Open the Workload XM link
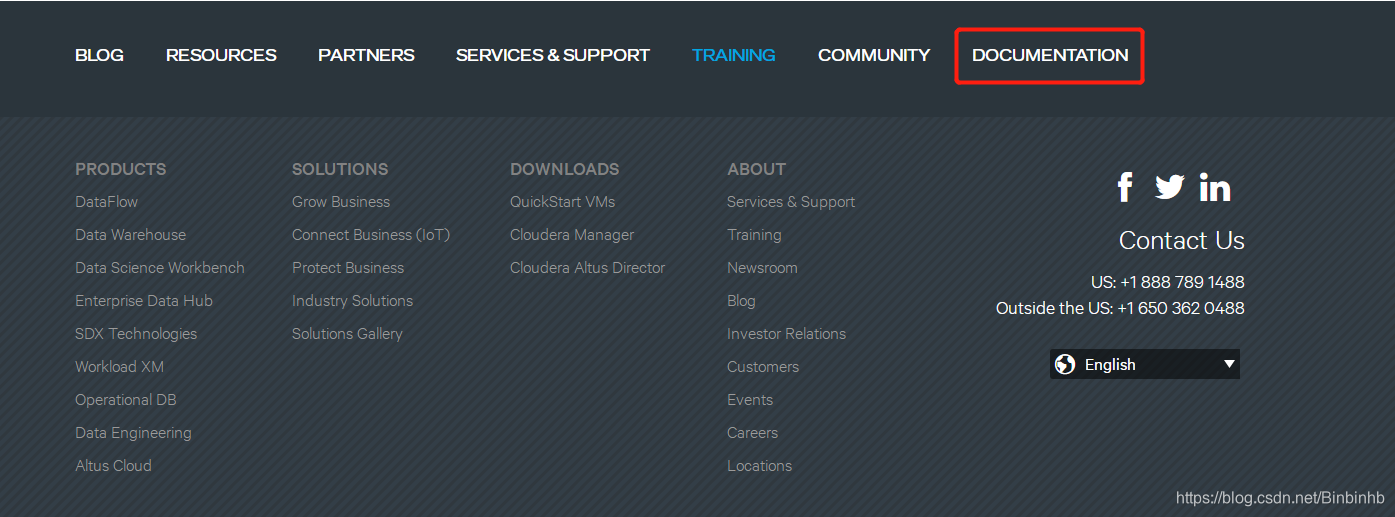The width and height of the screenshot is (1395, 517). coord(119,366)
